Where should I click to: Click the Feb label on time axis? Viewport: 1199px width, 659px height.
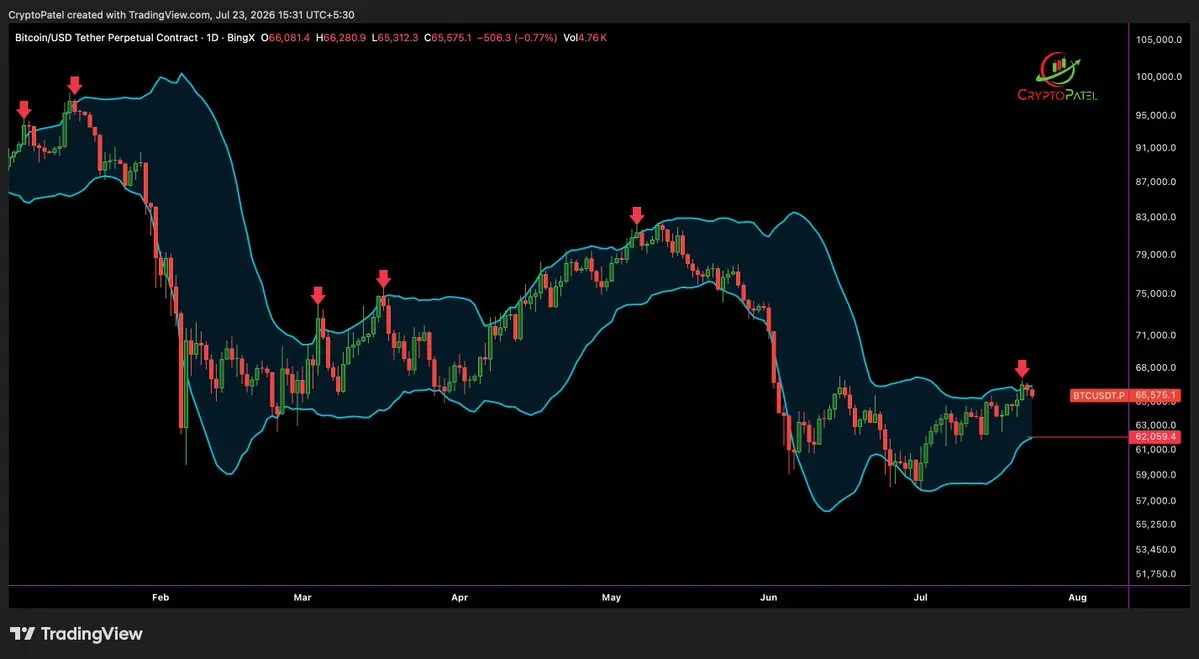[x=160, y=597]
